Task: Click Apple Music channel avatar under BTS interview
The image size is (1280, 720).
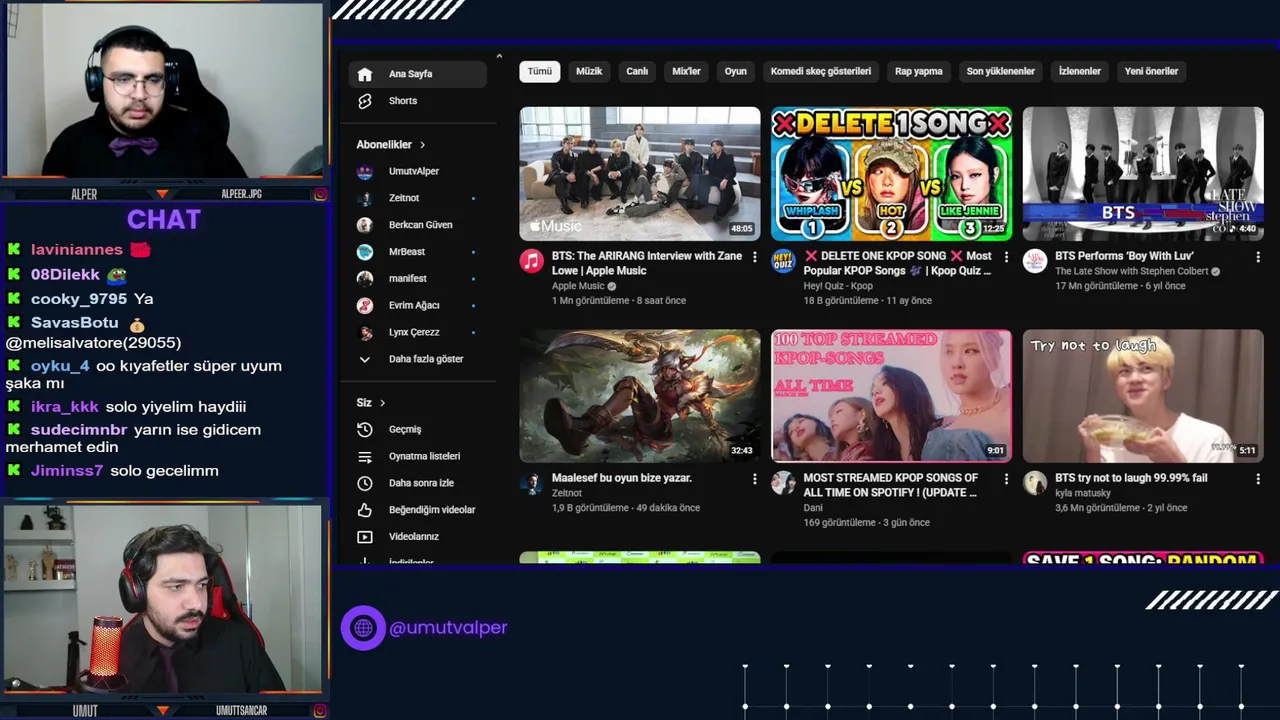Action: point(532,262)
